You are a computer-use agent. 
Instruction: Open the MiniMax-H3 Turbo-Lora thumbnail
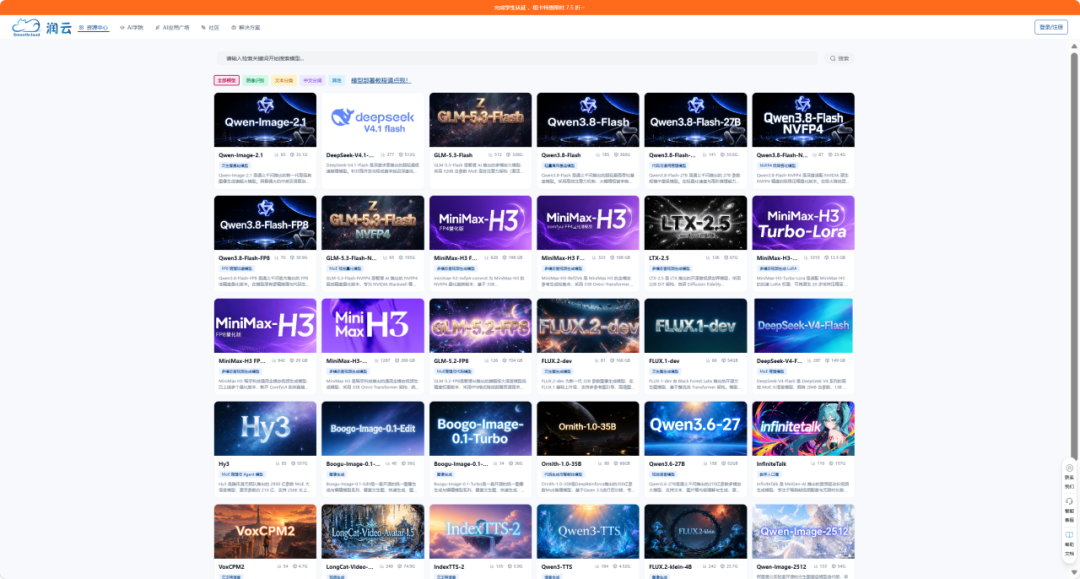pyautogui.click(x=803, y=222)
